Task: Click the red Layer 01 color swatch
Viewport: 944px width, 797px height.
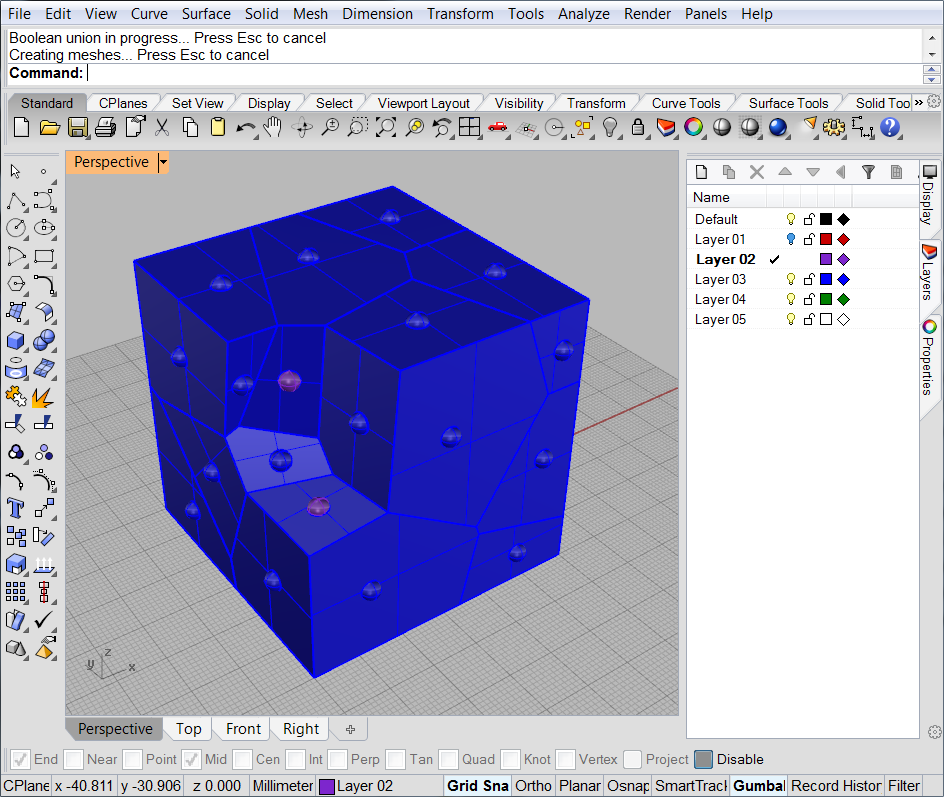Action: tap(826, 239)
